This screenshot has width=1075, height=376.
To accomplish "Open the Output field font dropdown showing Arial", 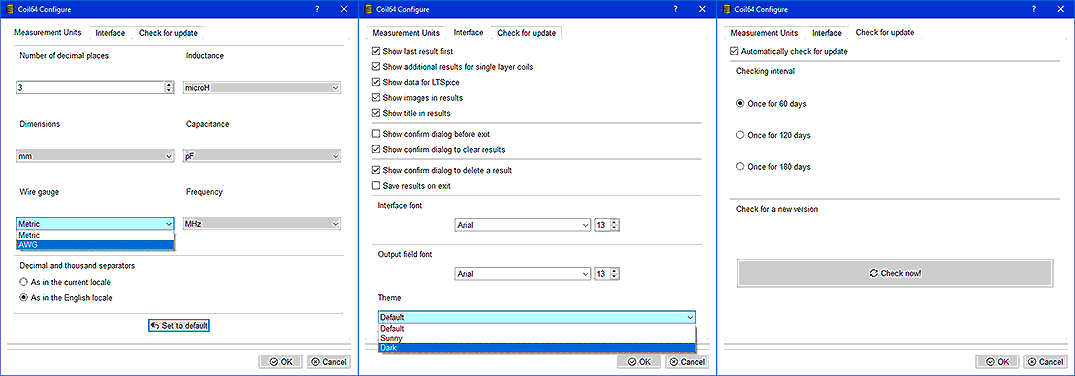I will pyautogui.click(x=522, y=274).
